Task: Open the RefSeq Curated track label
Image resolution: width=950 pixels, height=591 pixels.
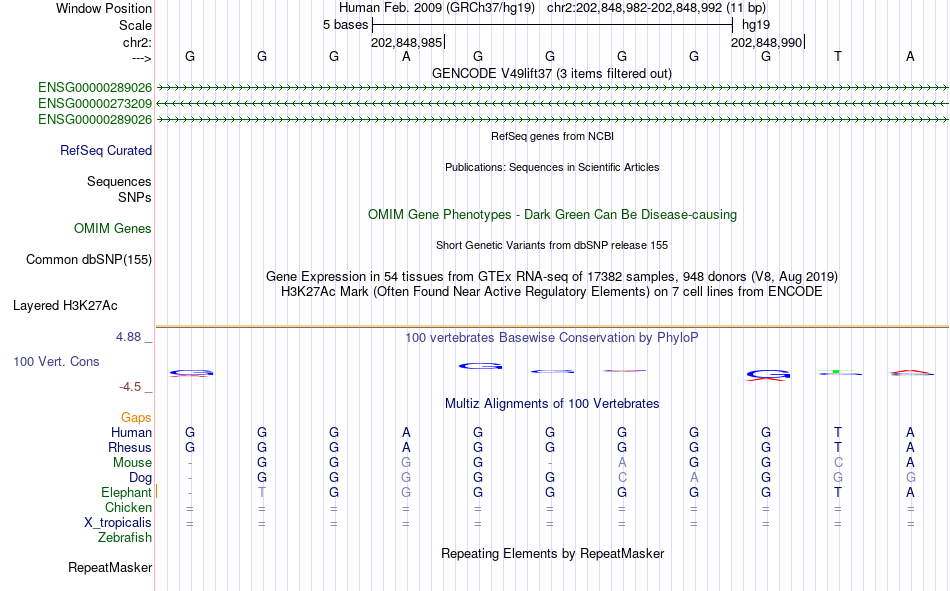Action: click(106, 150)
